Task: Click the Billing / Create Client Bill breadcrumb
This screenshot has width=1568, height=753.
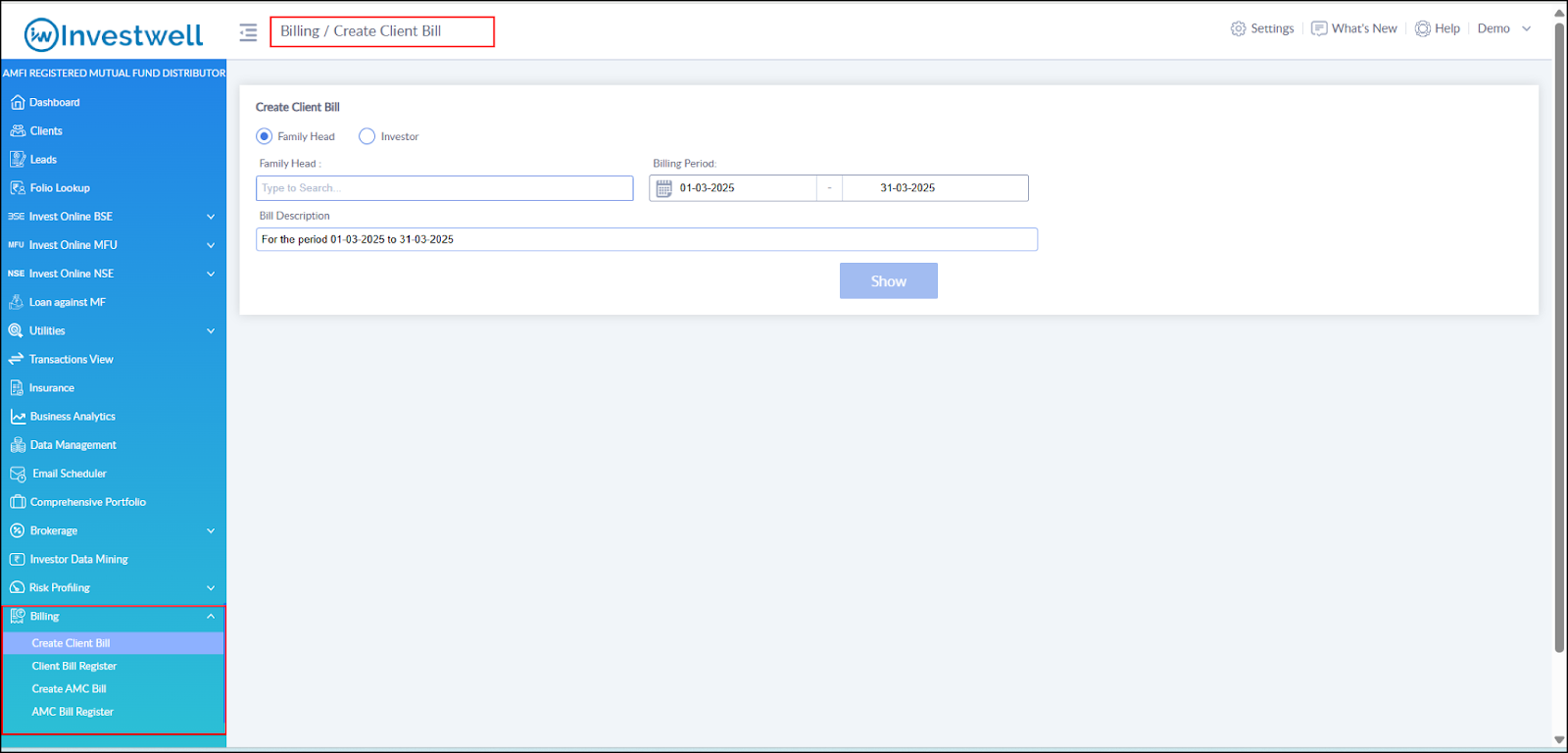Action: pos(361,31)
